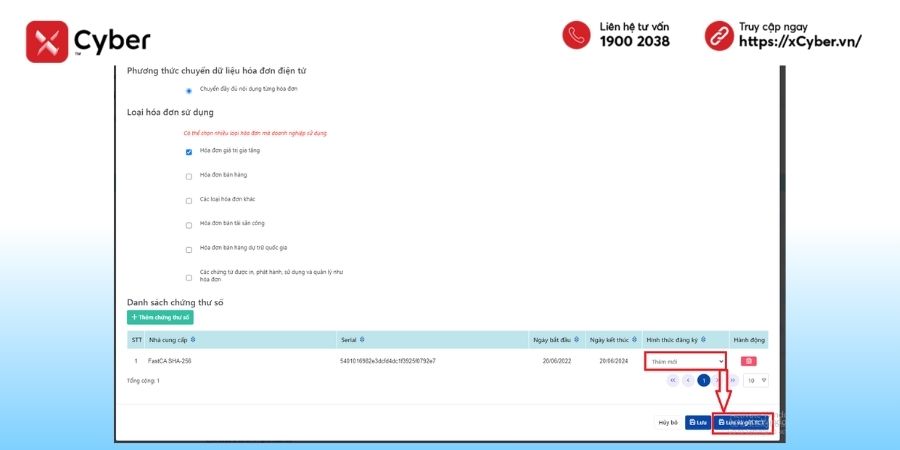This screenshot has height=450, width=900.
Task: Click the 'Hủy bỏ' button
Action: pos(668,422)
